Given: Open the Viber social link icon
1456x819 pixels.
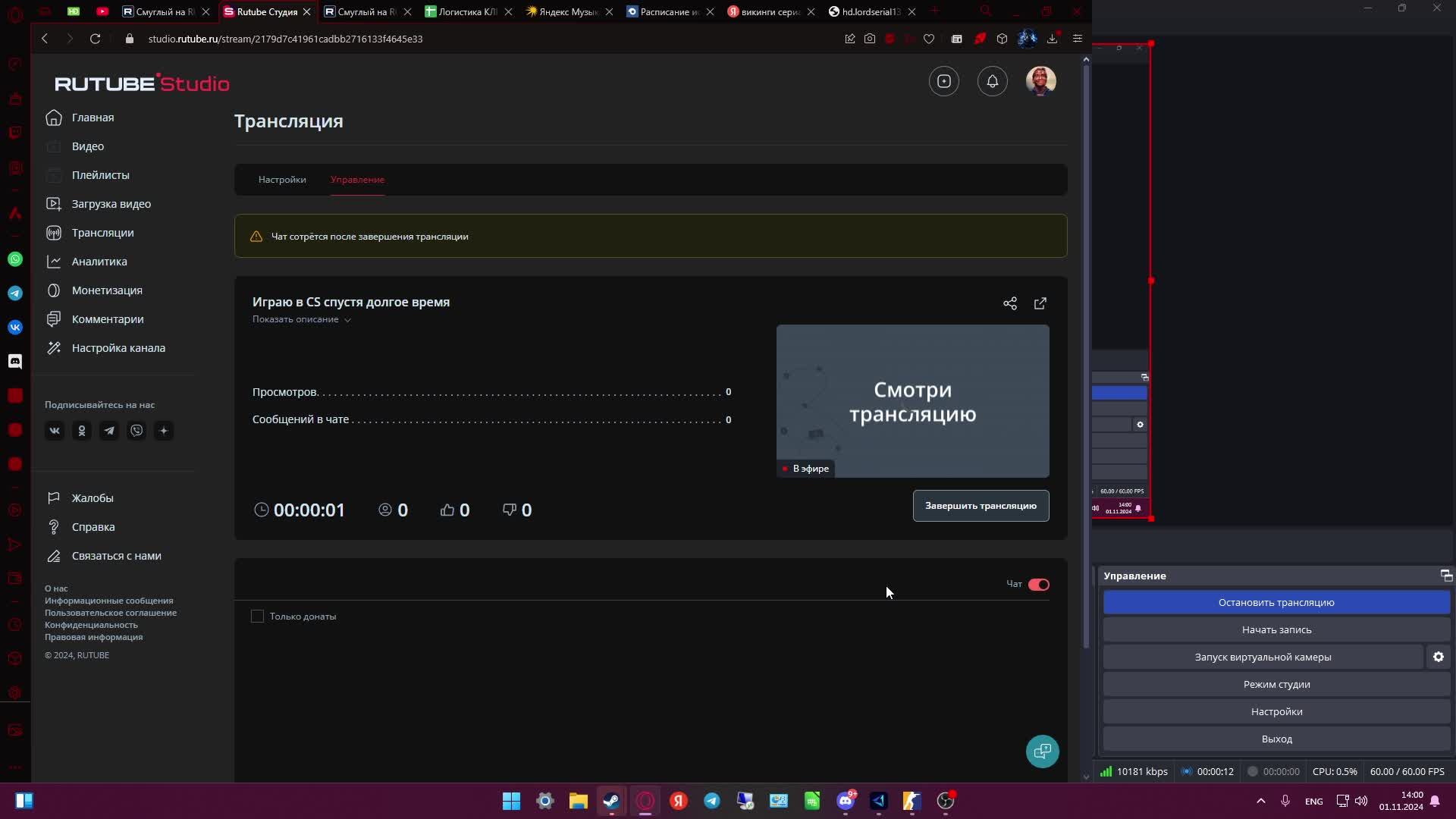Looking at the screenshot, I should (136, 431).
